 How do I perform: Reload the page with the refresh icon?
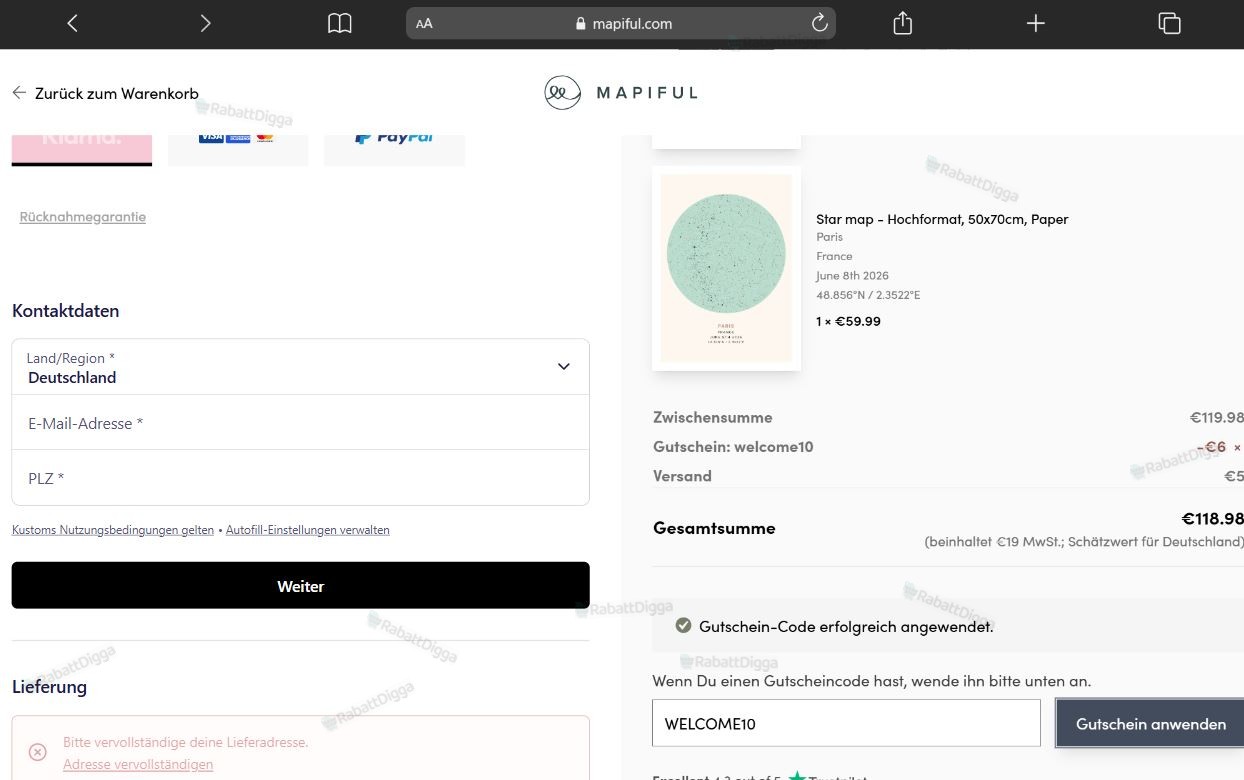tap(820, 23)
